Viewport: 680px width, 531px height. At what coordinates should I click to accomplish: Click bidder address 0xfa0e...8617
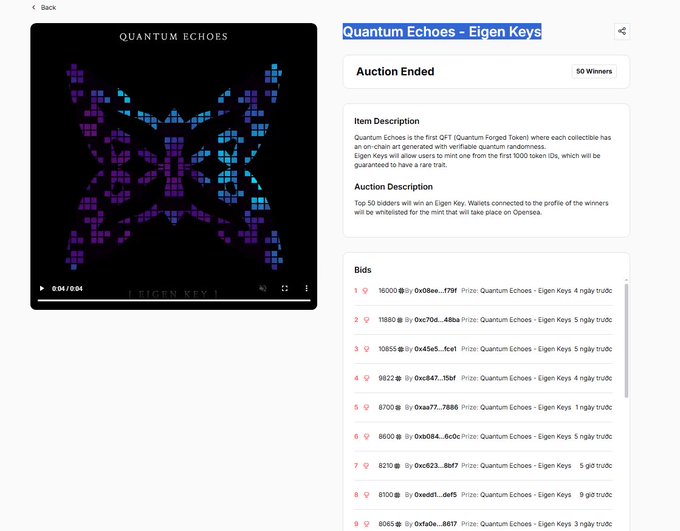(435, 524)
